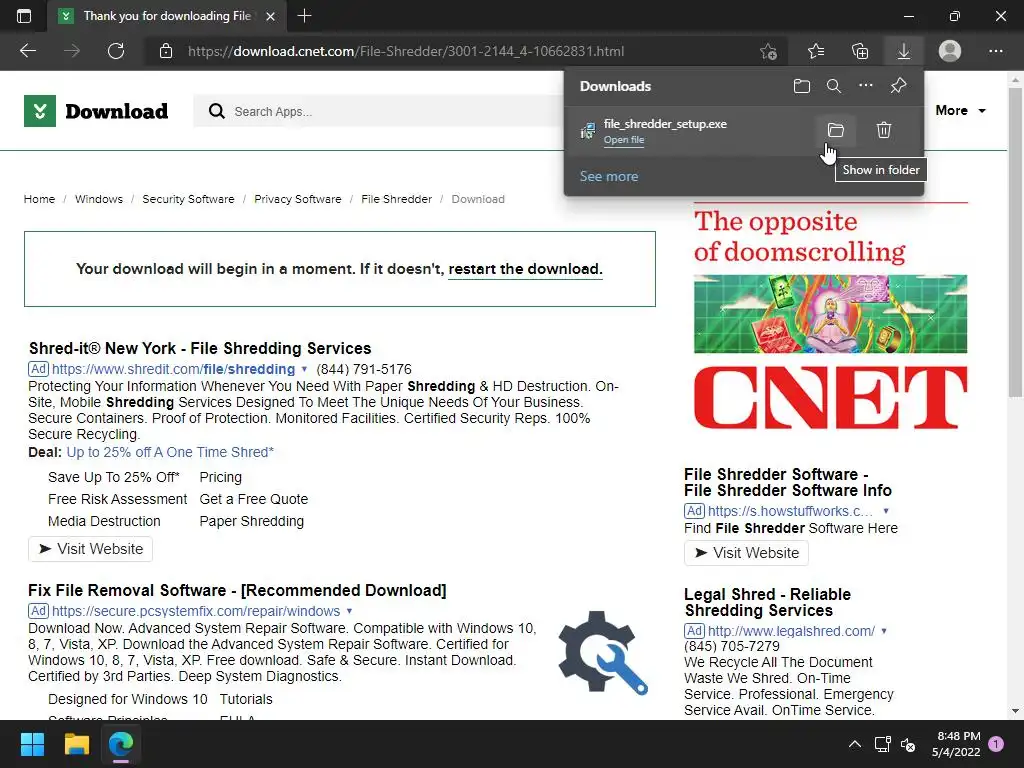Click the network status tray icon
The height and width of the screenshot is (768, 1024).
point(882,744)
